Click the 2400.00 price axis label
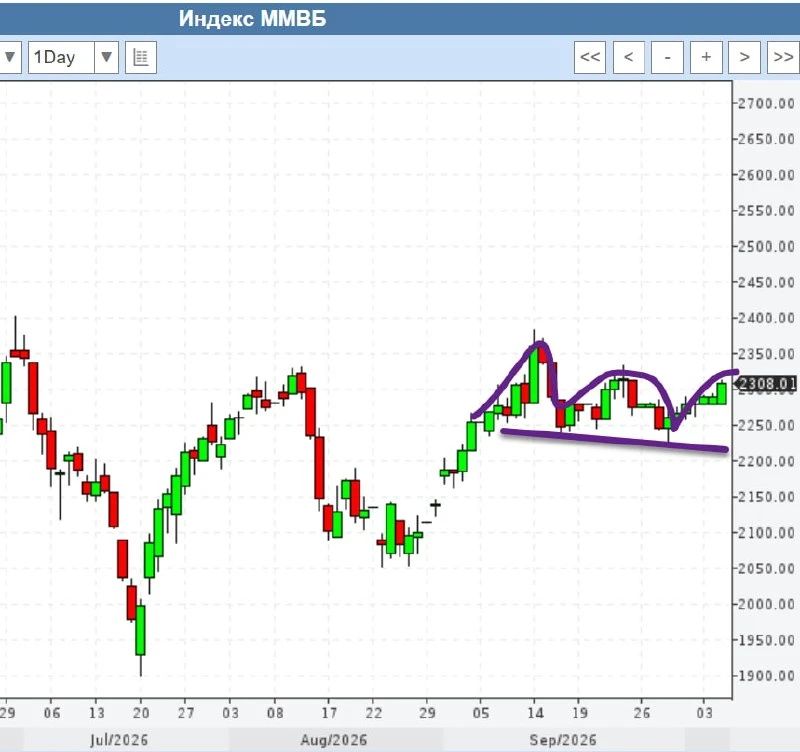Image resolution: width=800 pixels, height=752 pixels. (766, 318)
